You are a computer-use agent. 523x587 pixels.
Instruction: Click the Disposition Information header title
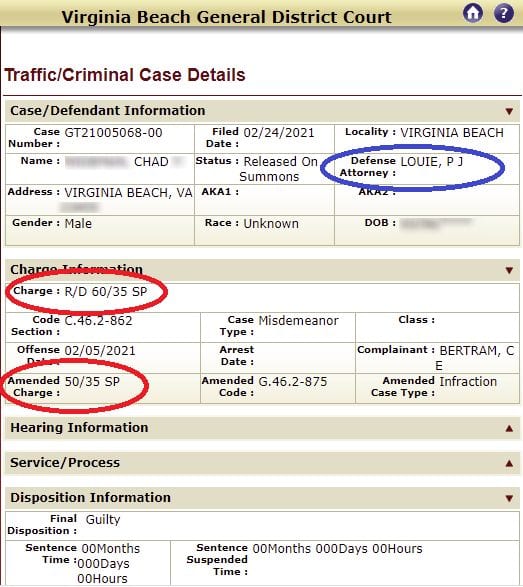pyautogui.click(x=91, y=498)
